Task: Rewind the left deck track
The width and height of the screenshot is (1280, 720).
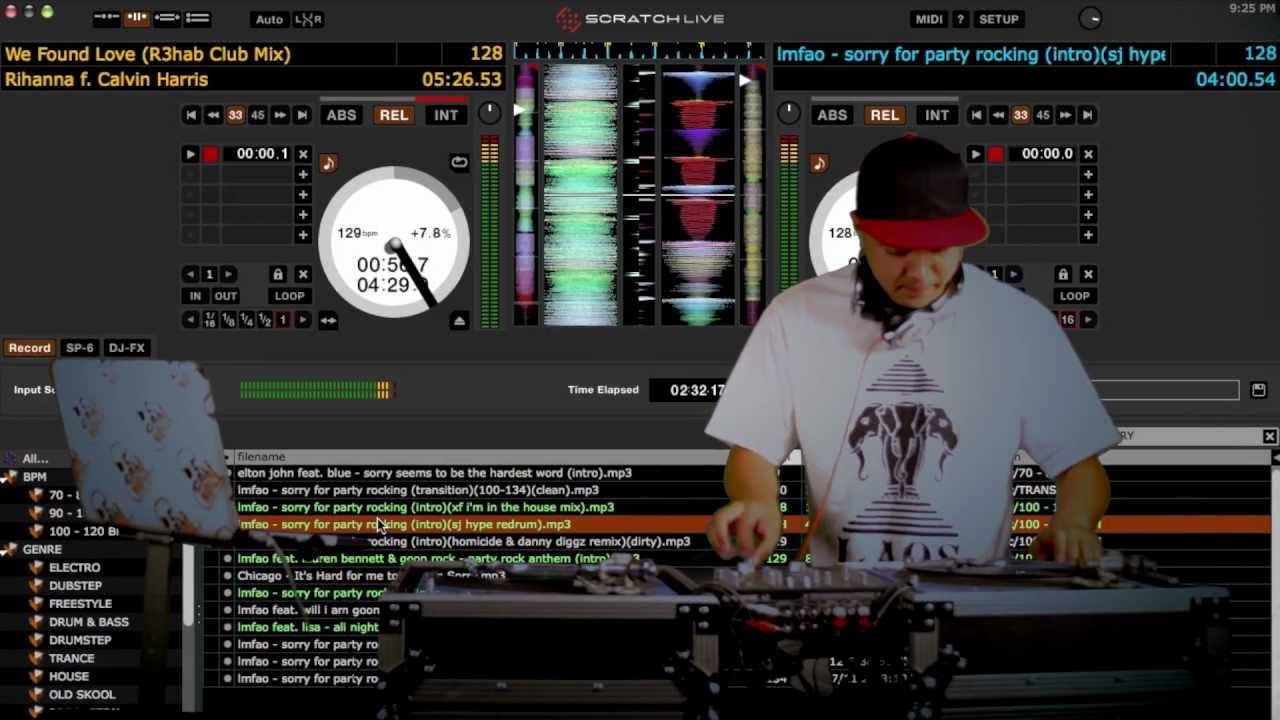Action: pyautogui.click(x=213, y=115)
